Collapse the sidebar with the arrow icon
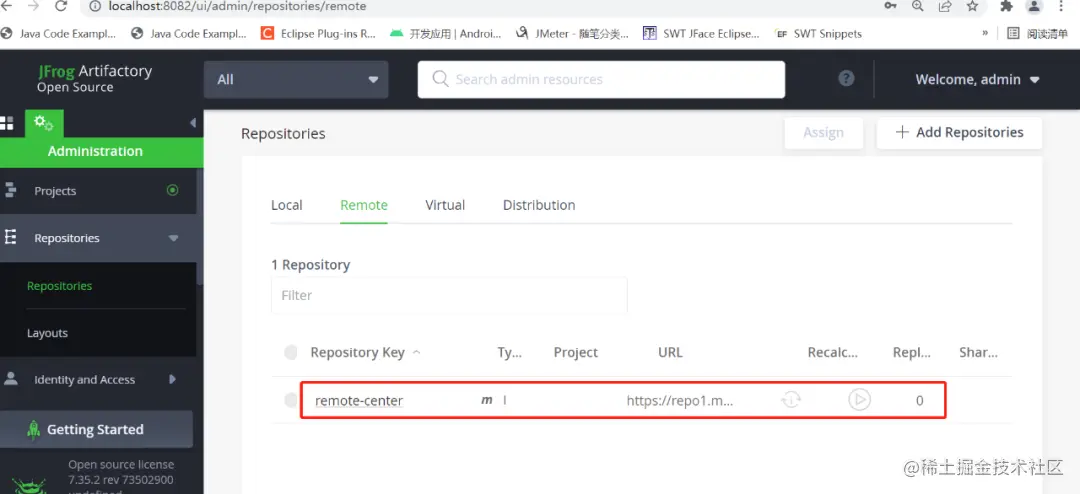1080x494 pixels. click(193, 123)
